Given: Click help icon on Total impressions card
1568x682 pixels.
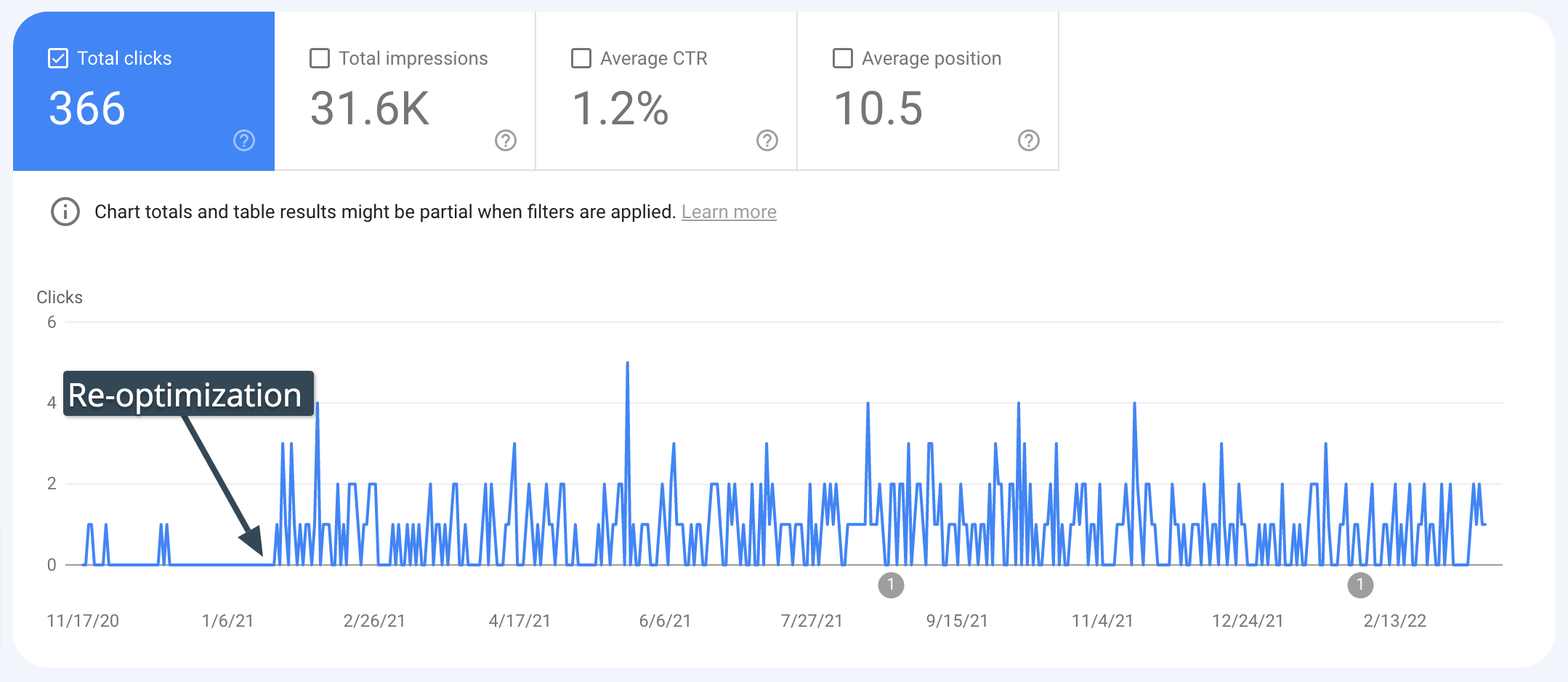Looking at the screenshot, I should tap(506, 140).
